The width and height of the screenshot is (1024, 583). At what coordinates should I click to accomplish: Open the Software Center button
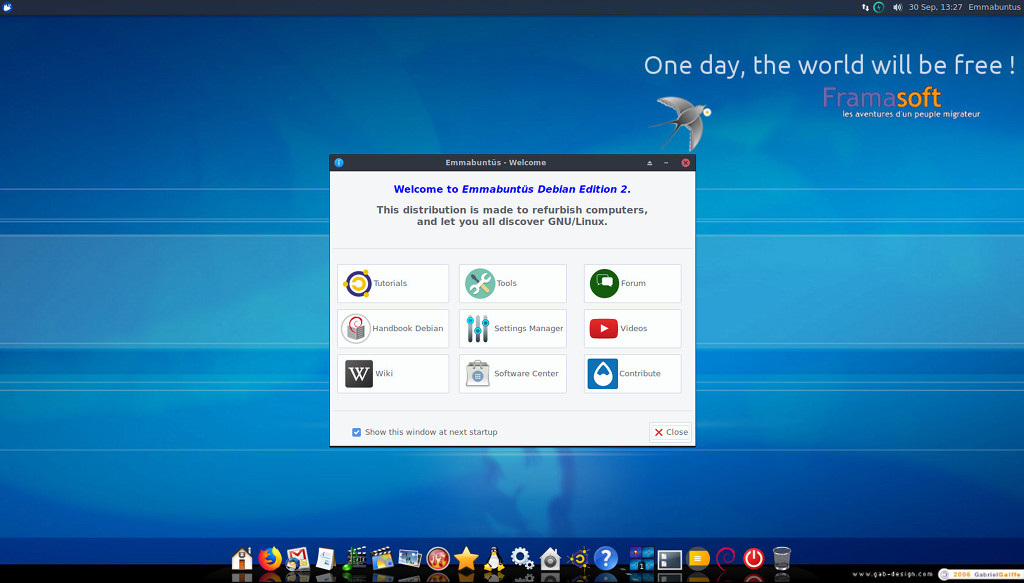click(x=513, y=373)
